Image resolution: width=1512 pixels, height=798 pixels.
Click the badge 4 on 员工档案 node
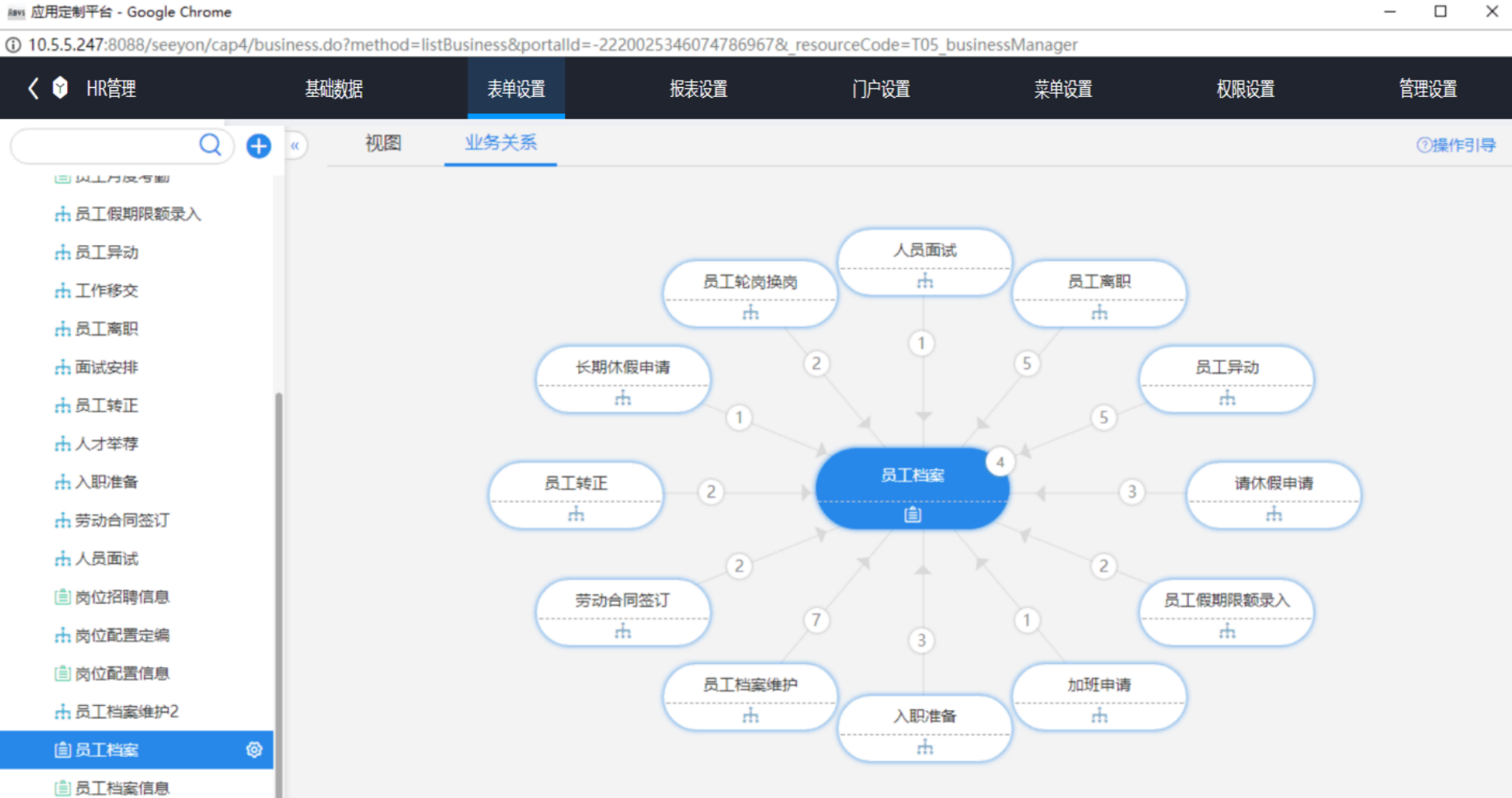click(1000, 462)
